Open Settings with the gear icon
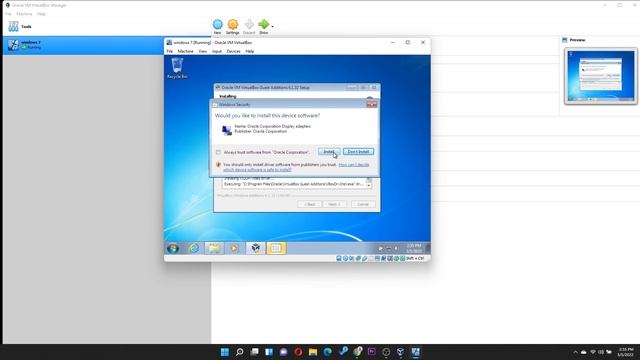Image resolution: width=640 pixels, height=360 pixels. [233, 25]
